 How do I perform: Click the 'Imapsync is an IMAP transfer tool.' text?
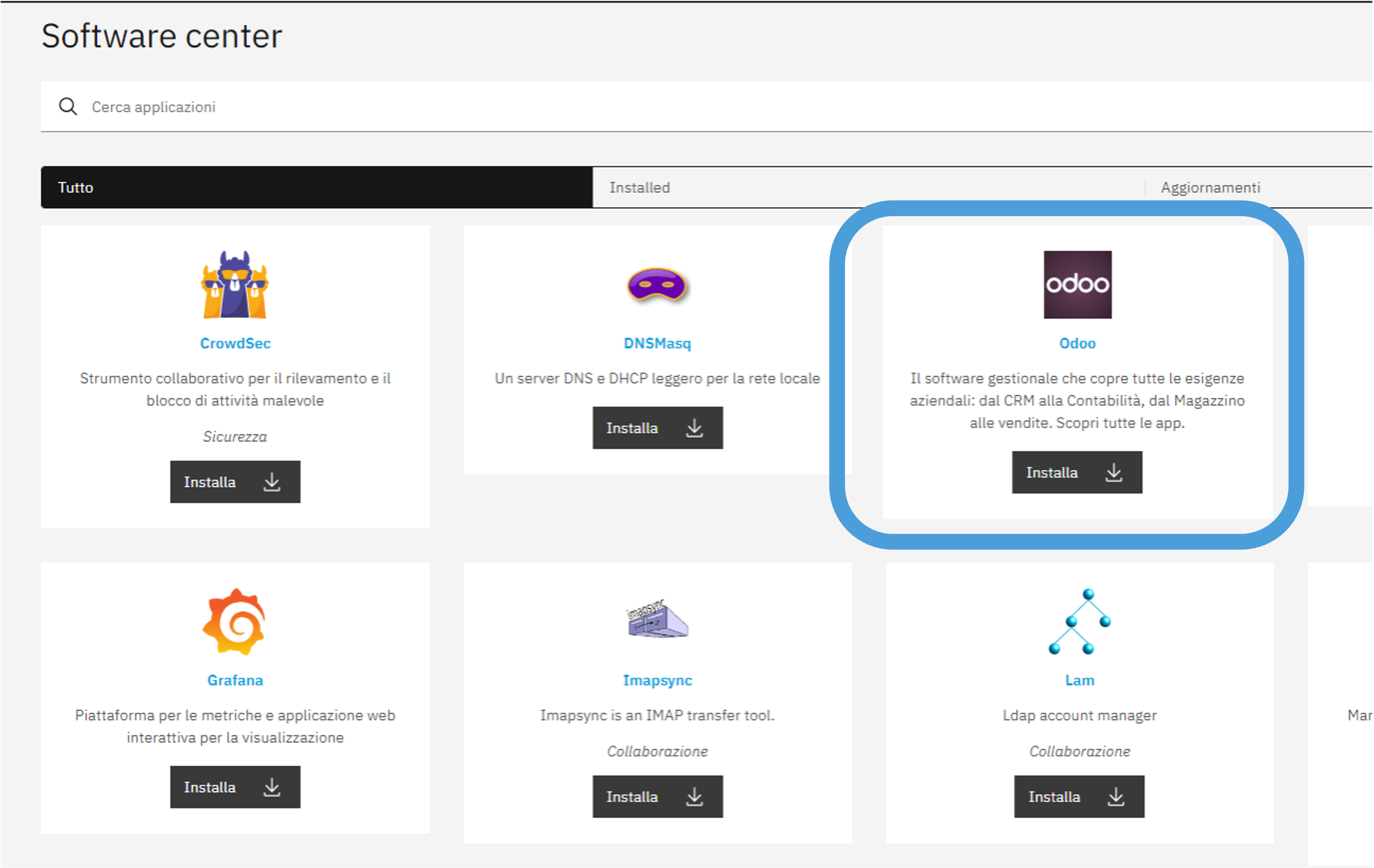[657, 715]
